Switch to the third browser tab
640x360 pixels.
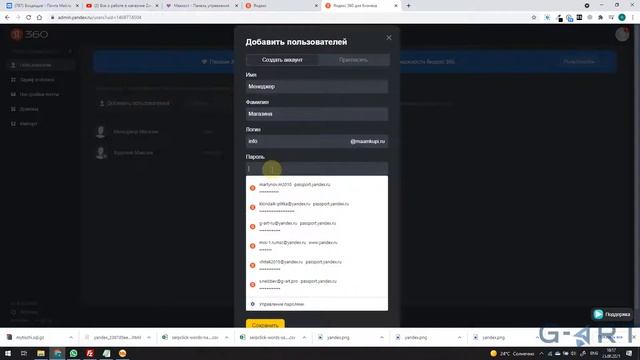202,6
